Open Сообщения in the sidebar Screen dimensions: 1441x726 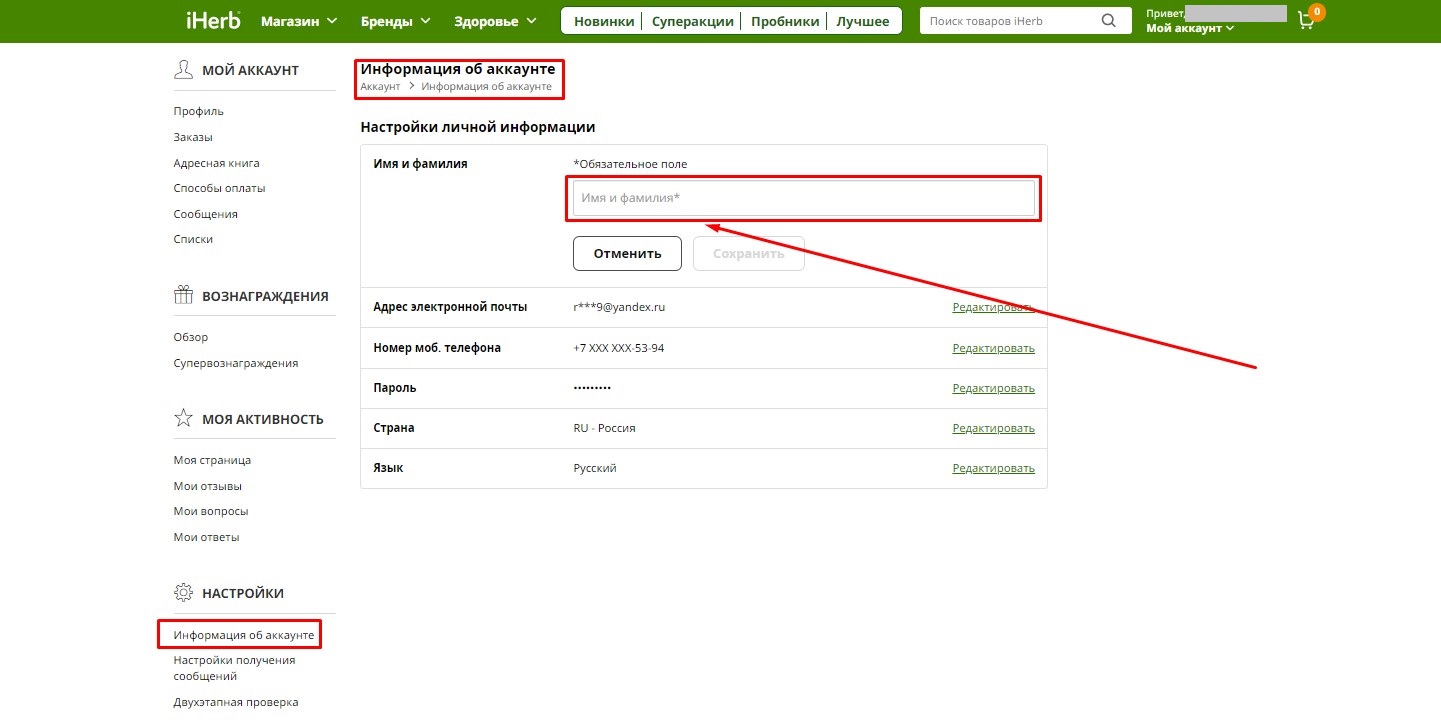[x=205, y=214]
